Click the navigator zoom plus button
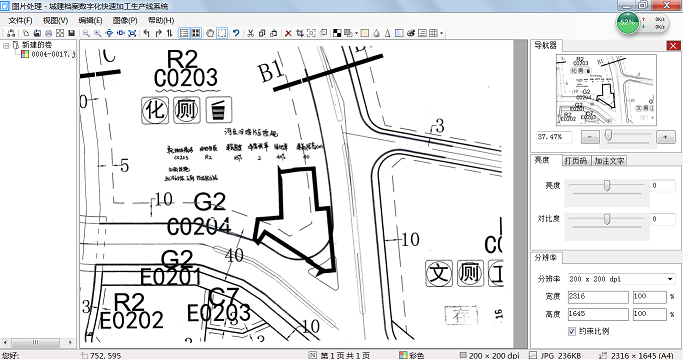 (x=665, y=137)
